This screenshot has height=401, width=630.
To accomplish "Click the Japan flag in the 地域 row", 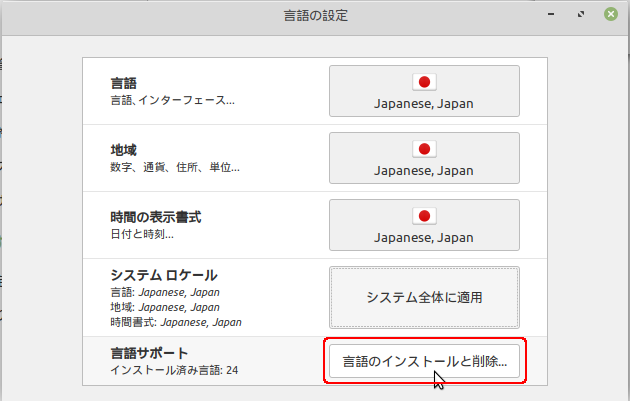I will click(x=424, y=149).
